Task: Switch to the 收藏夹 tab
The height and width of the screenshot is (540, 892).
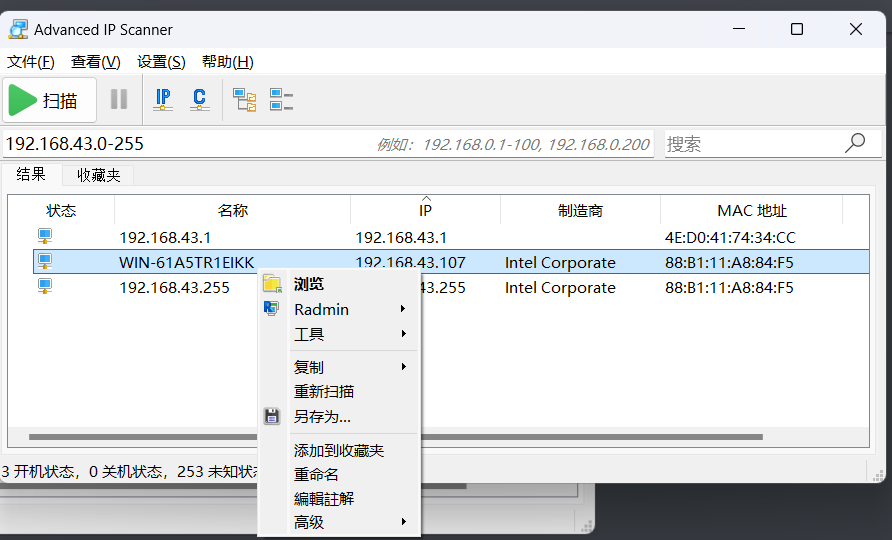Action: click(x=98, y=175)
